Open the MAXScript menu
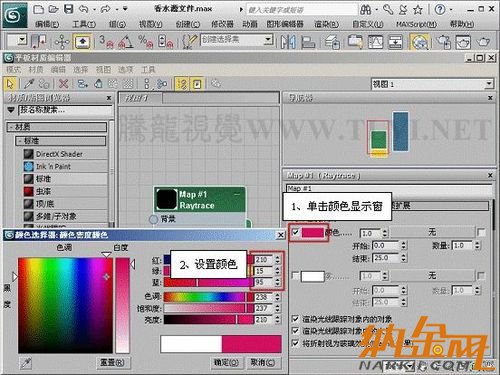This screenshot has height=375, width=500. point(416,24)
